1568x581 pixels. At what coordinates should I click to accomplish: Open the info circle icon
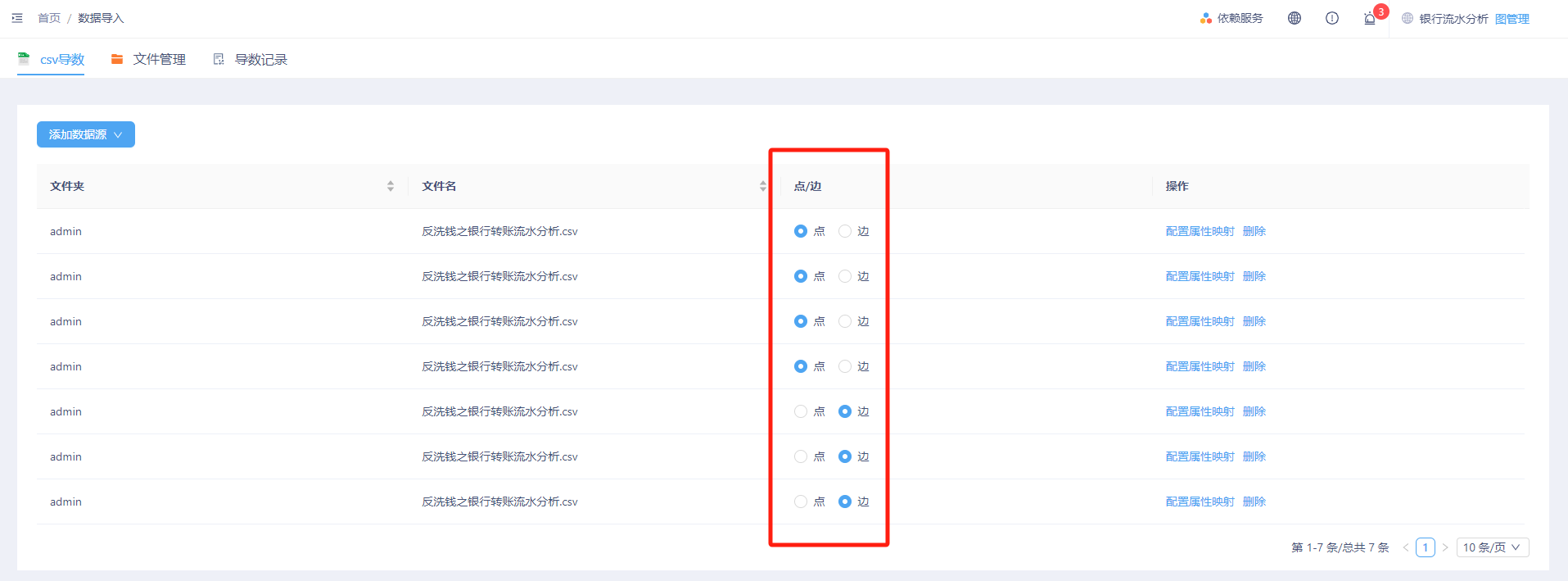1331,18
